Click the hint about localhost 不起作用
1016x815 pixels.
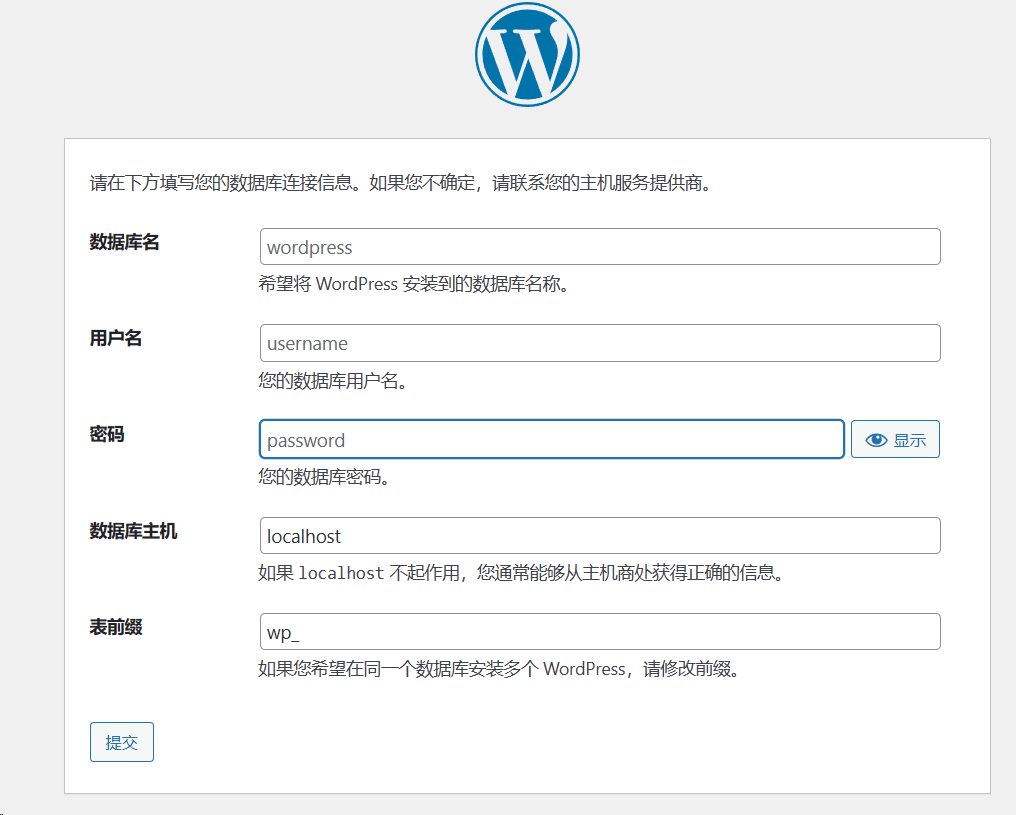[521, 573]
